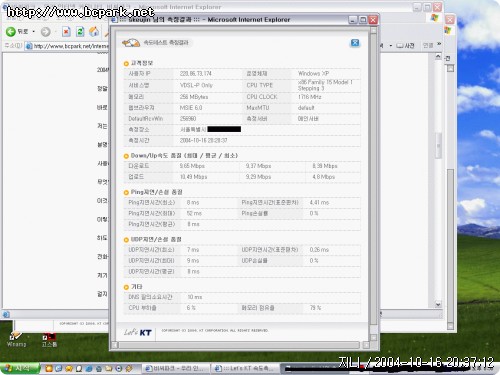Click the Home house icon in toolbar
500x375 pixels.
pos(94,32)
